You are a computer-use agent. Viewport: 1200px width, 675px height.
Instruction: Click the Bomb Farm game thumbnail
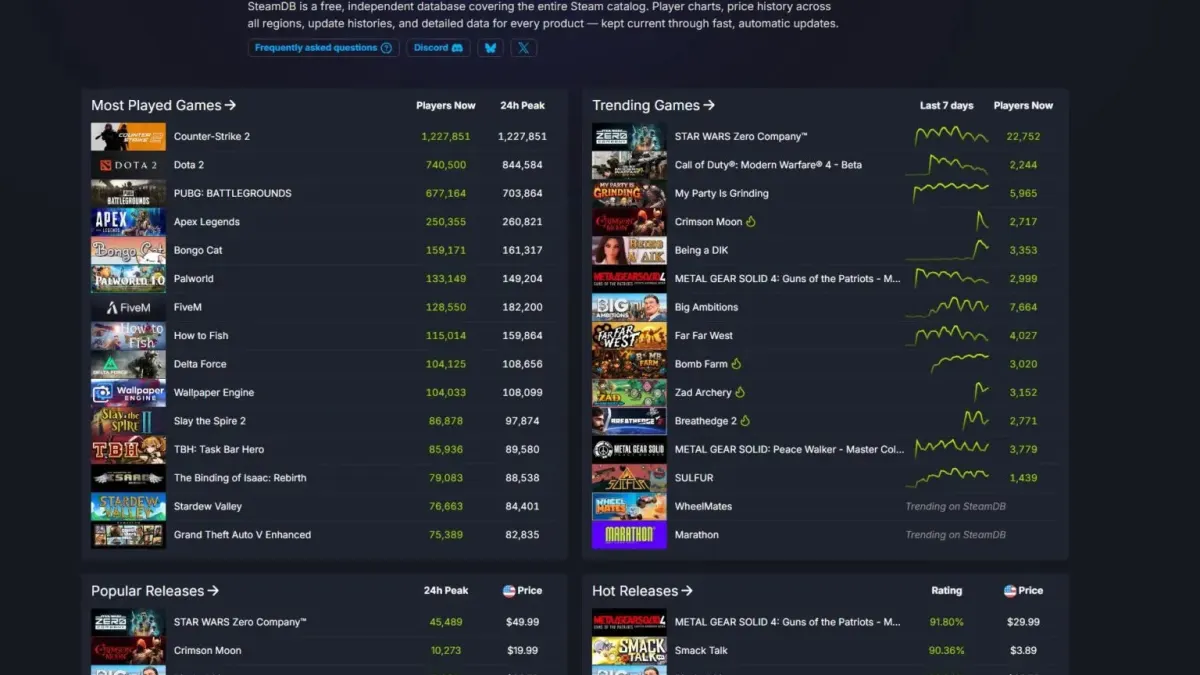click(629, 364)
